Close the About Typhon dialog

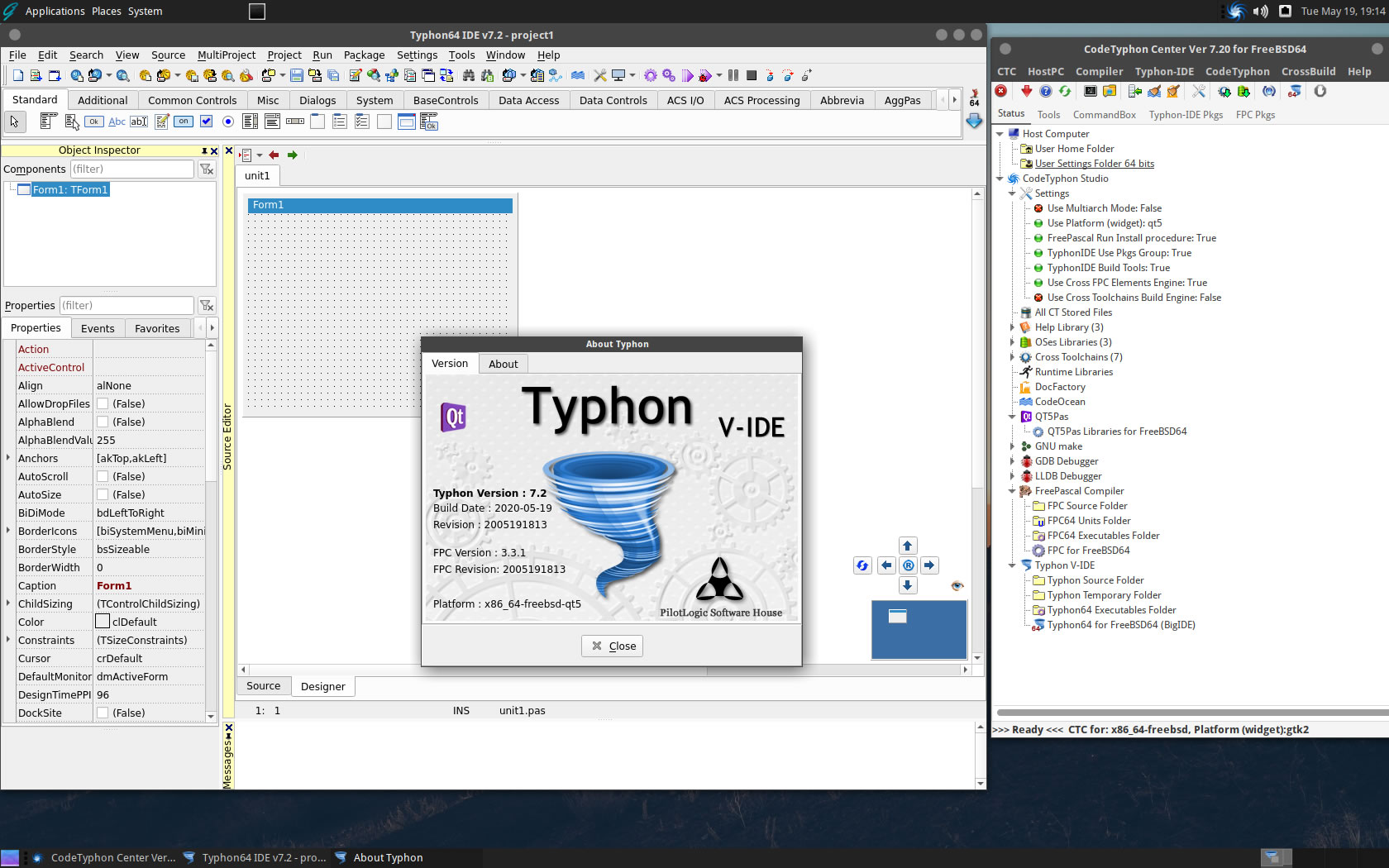(613, 646)
